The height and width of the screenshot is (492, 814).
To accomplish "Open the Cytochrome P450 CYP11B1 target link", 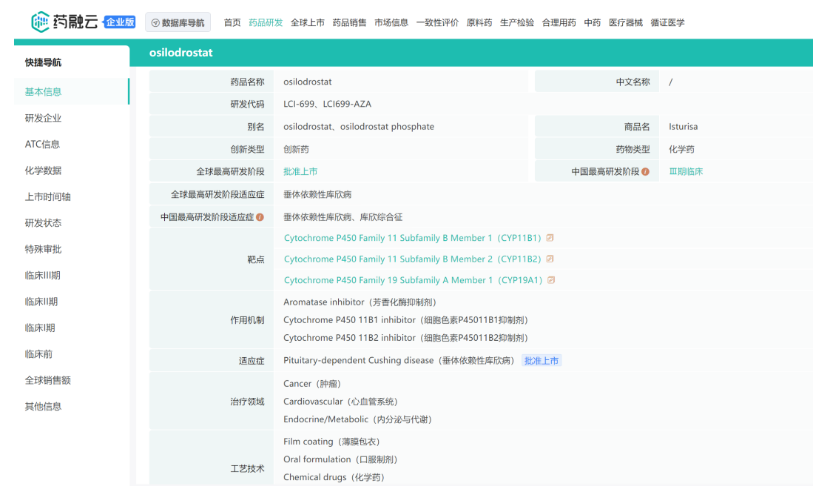I will (x=412, y=238).
